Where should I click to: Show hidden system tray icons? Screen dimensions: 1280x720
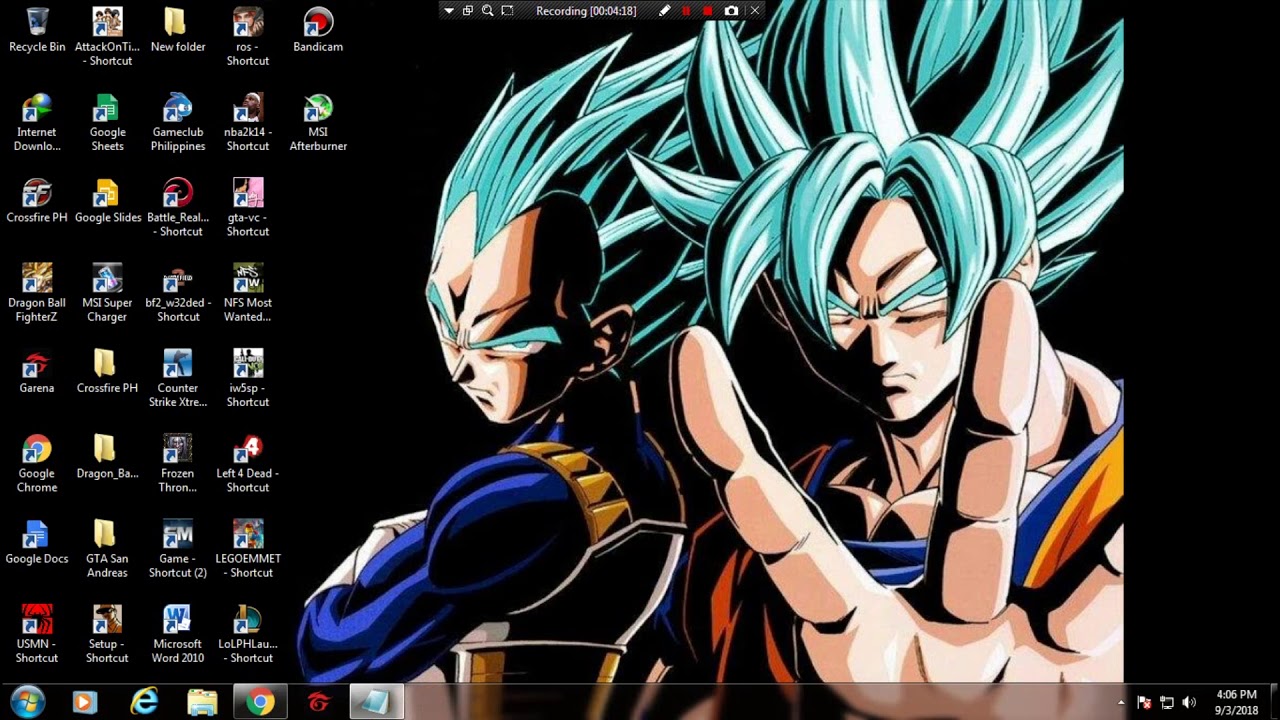tap(1121, 703)
